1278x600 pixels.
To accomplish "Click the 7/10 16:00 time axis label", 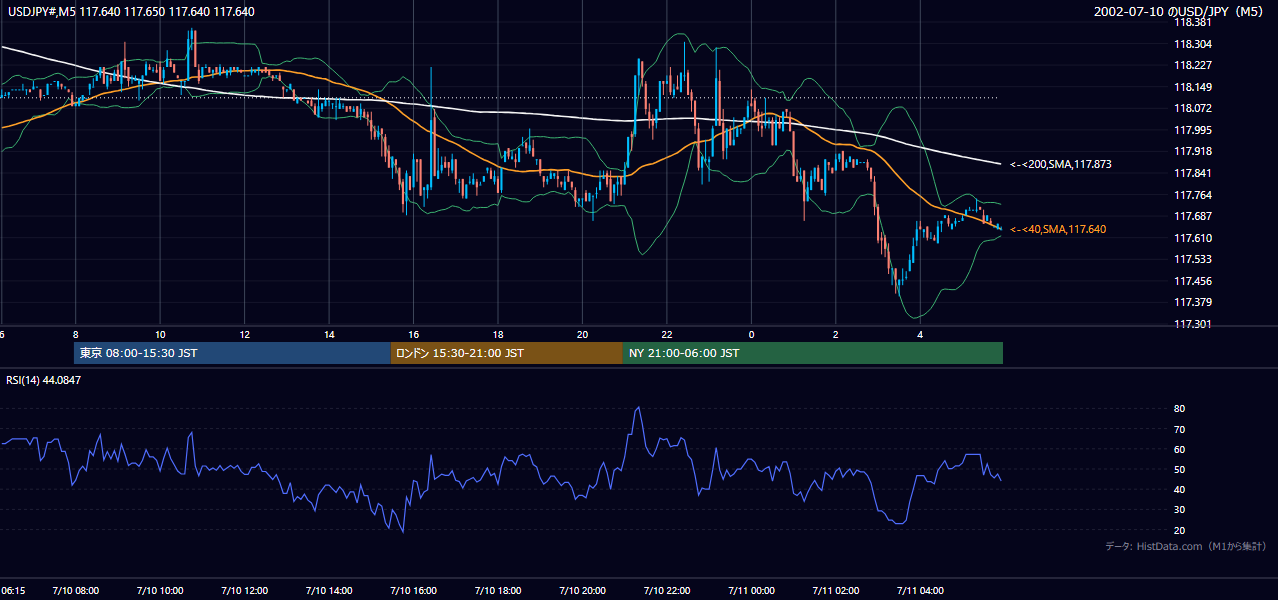I will click(414, 591).
